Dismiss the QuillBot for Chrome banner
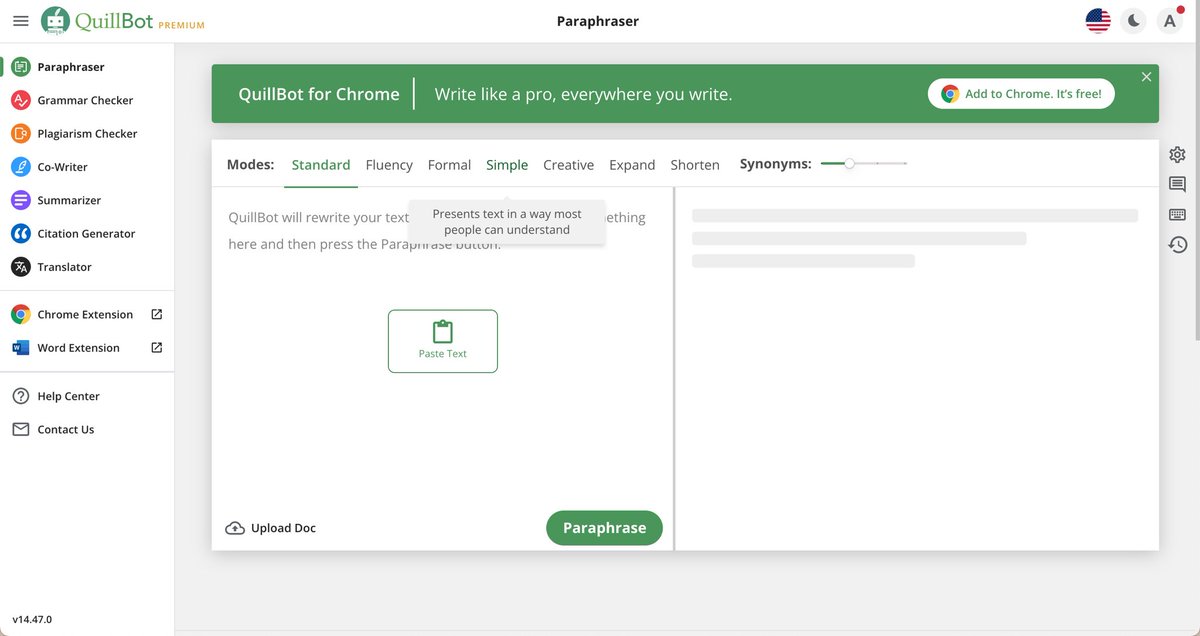1200x636 pixels. point(1146,77)
